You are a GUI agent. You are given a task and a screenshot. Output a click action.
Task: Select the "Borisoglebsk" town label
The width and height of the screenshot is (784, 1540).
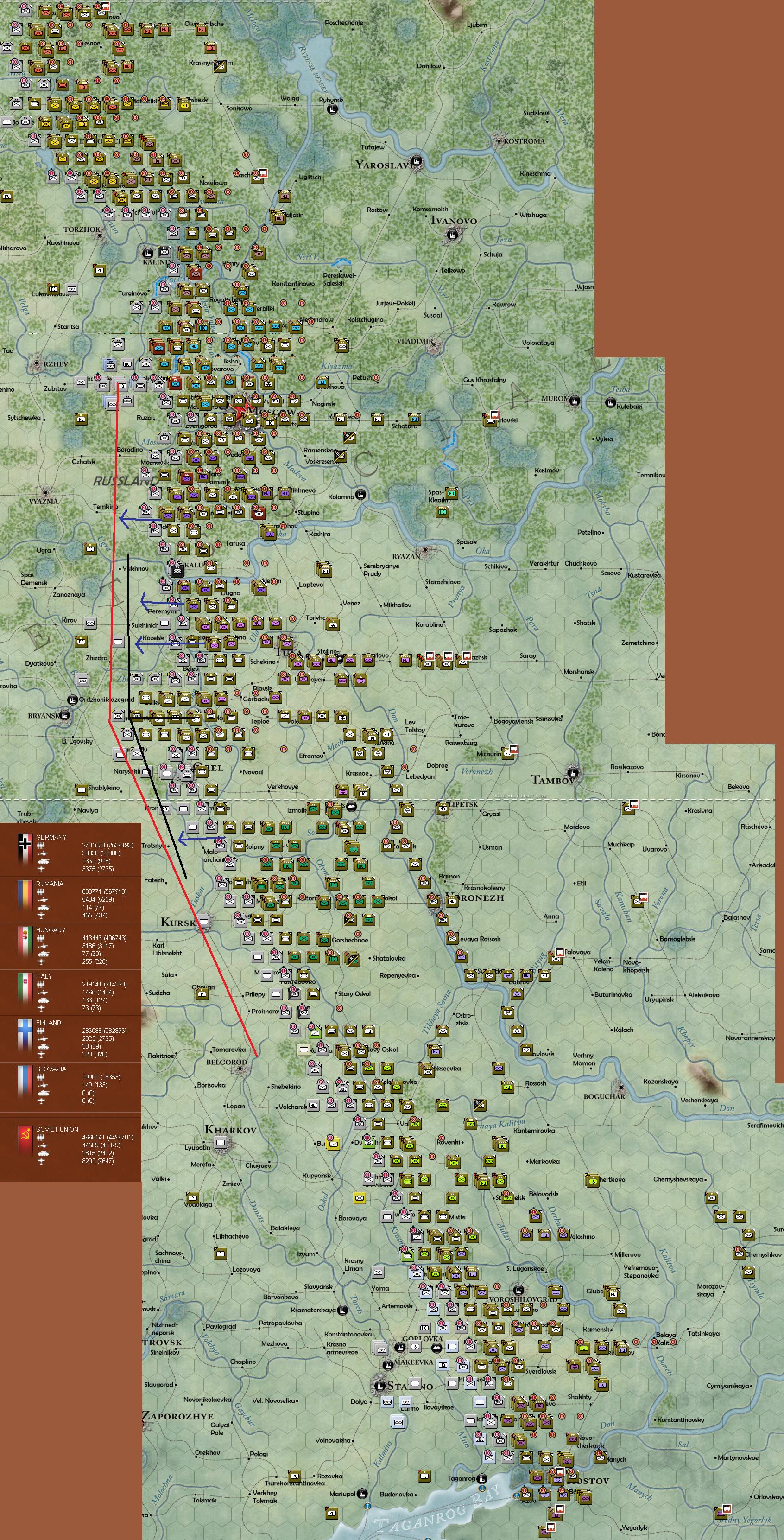click(677, 939)
